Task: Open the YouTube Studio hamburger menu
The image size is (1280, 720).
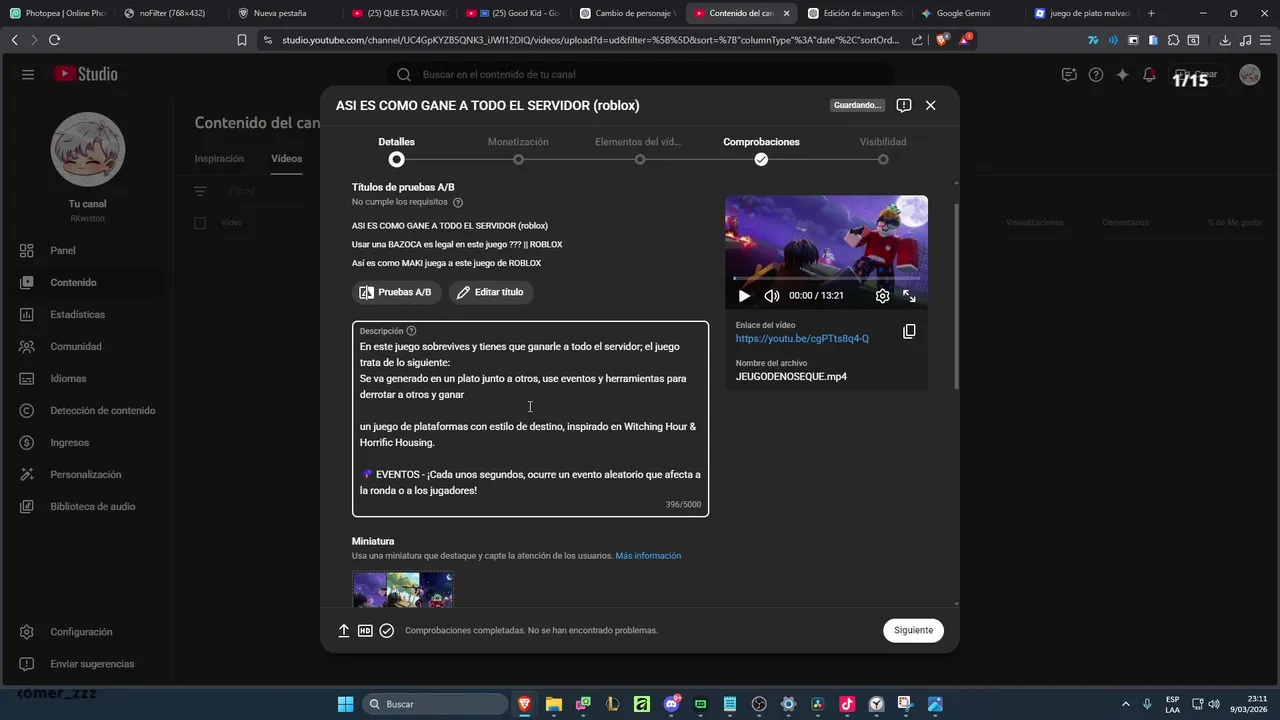Action: click(28, 75)
